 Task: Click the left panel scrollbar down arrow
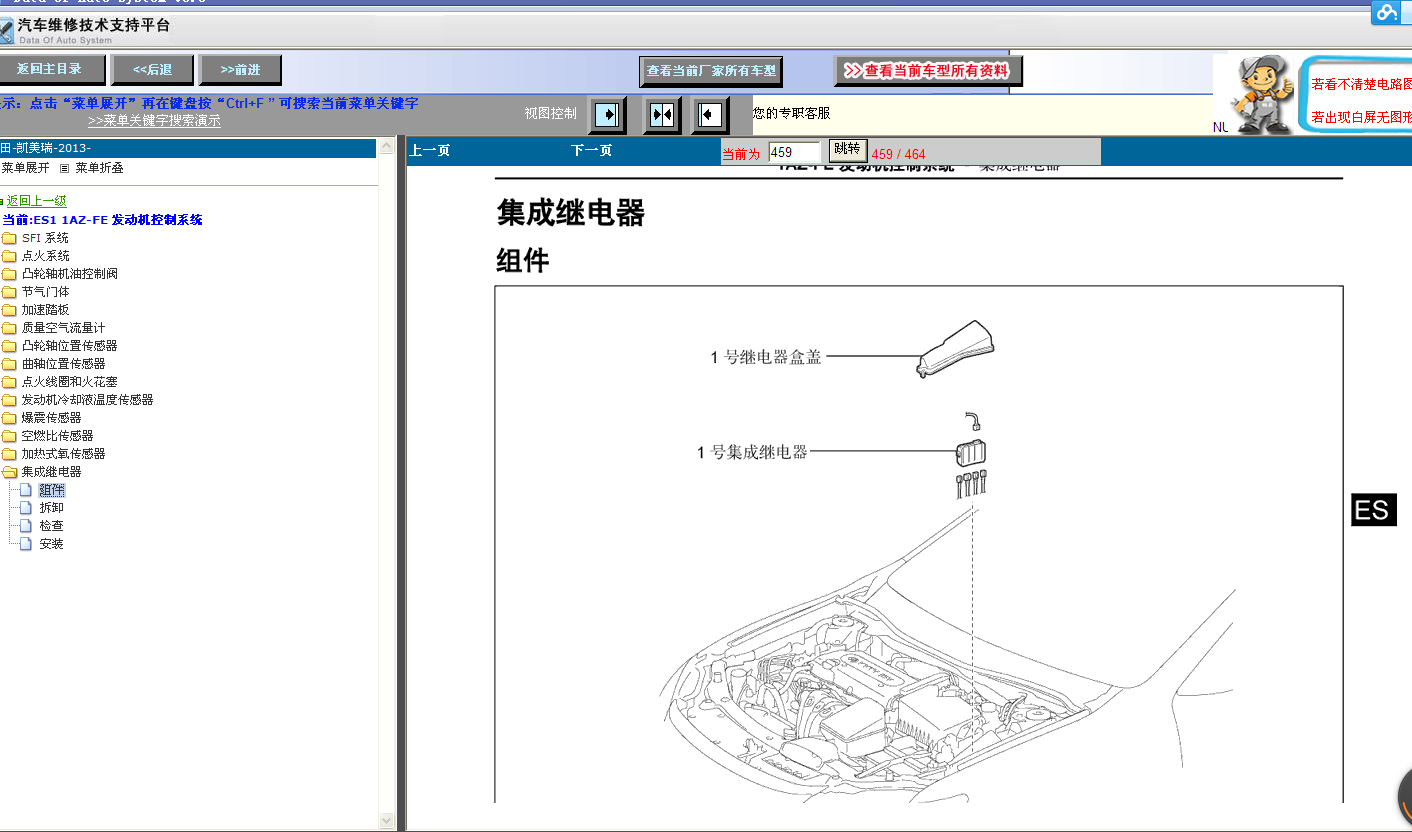click(387, 820)
